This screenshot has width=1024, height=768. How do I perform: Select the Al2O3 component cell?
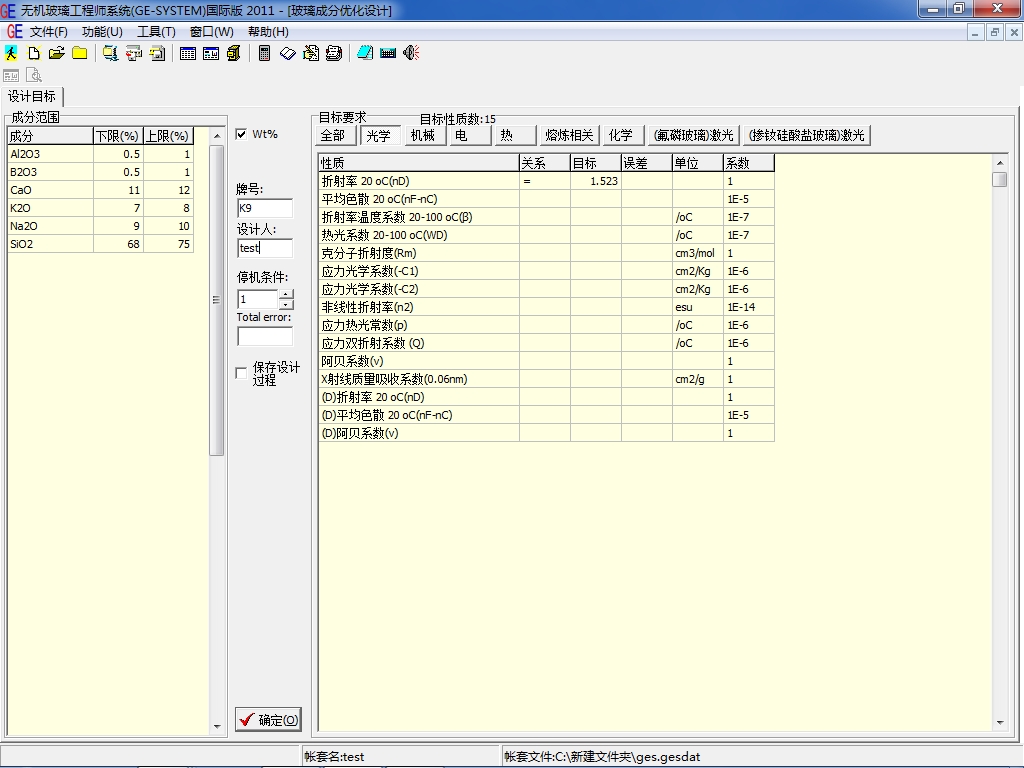50,154
